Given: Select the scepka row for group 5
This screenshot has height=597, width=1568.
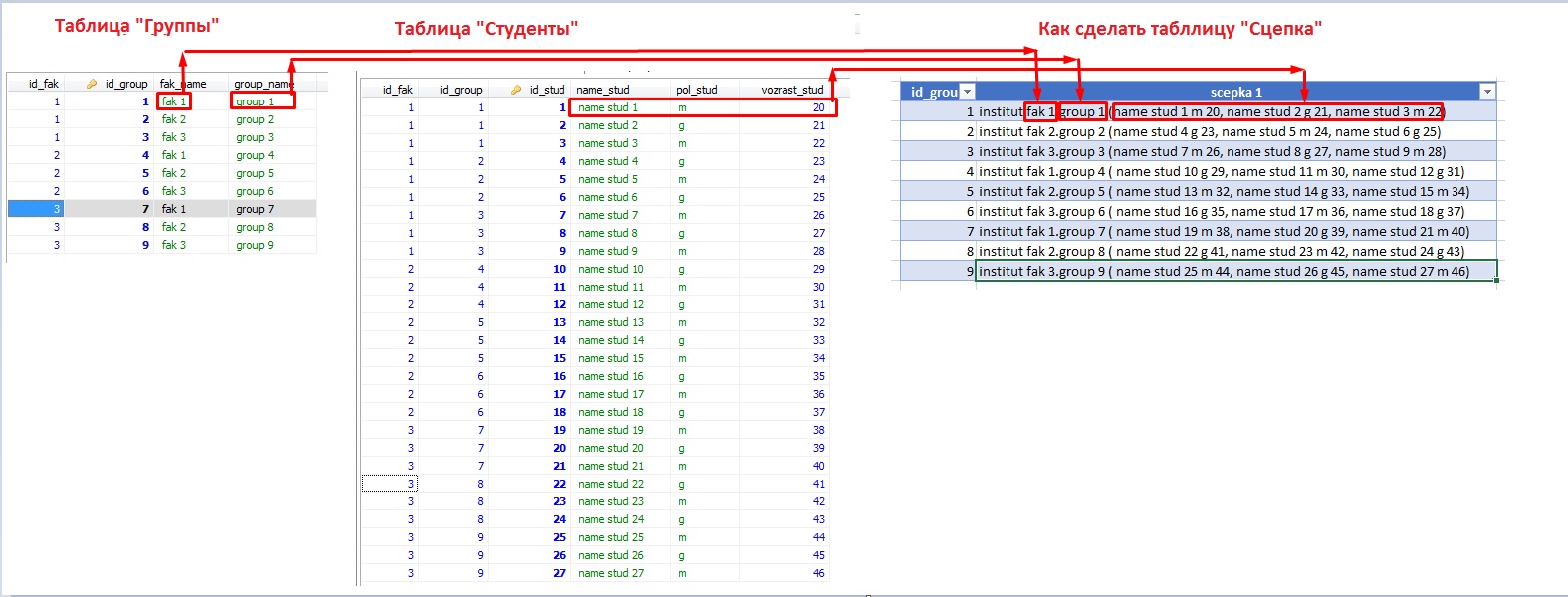Looking at the screenshot, I should (1224, 191).
